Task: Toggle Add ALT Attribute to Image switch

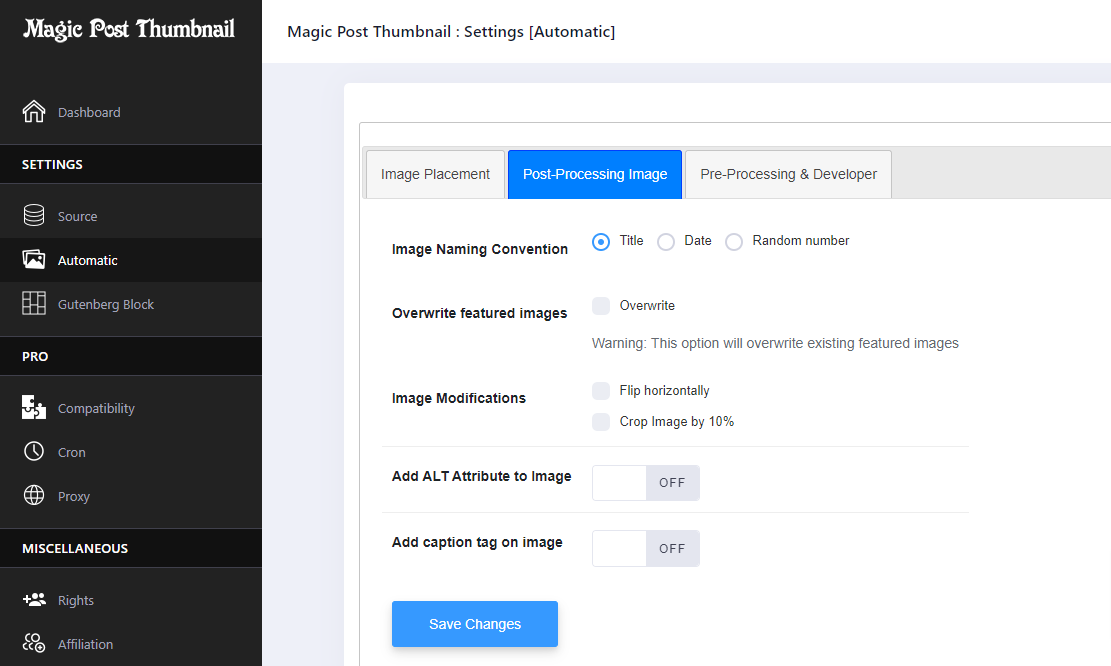Action: [646, 483]
